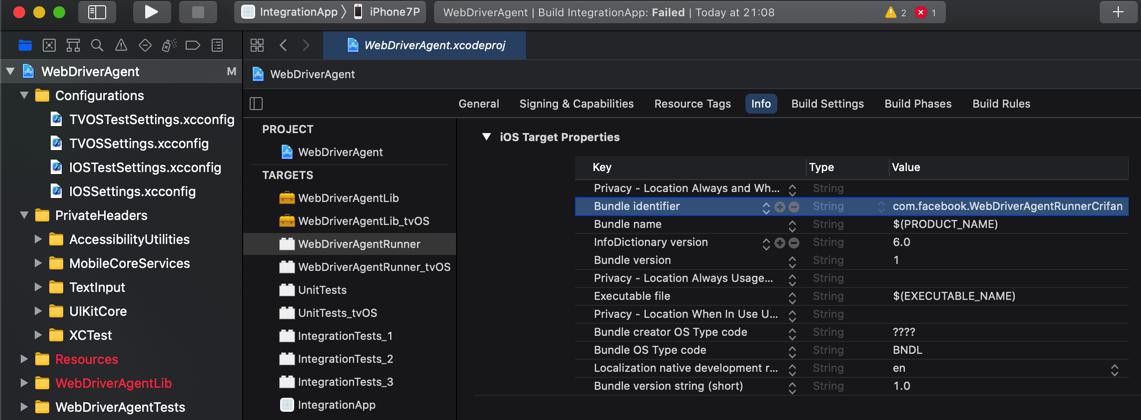Image resolution: width=1141 pixels, height=420 pixels.
Task: Open the key picker for Bundle version
Action: 792,261
